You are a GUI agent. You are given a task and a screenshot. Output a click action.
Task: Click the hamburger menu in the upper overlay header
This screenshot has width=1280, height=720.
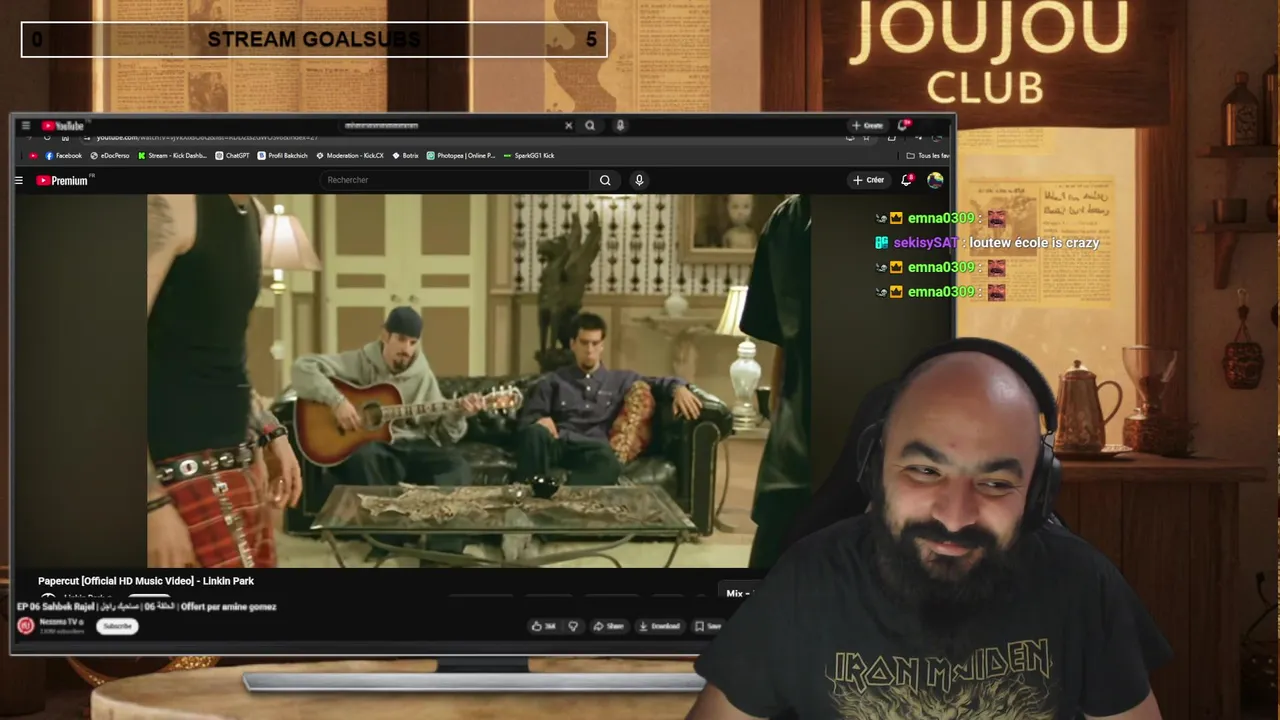tap(25, 126)
